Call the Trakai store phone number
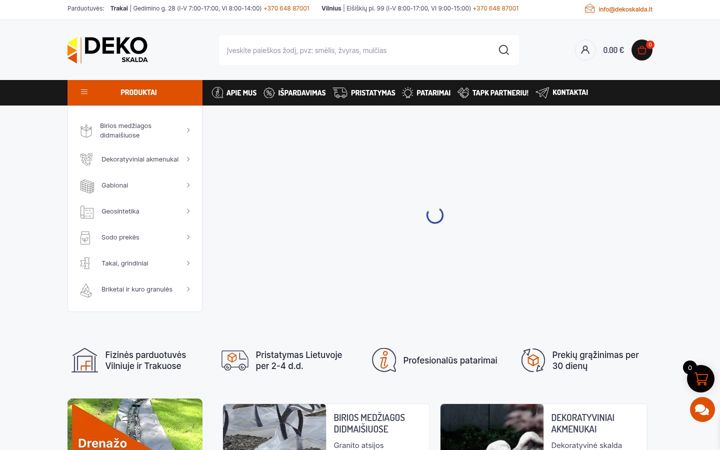Viewport: 720px width, 450px height. coord(287,8)
